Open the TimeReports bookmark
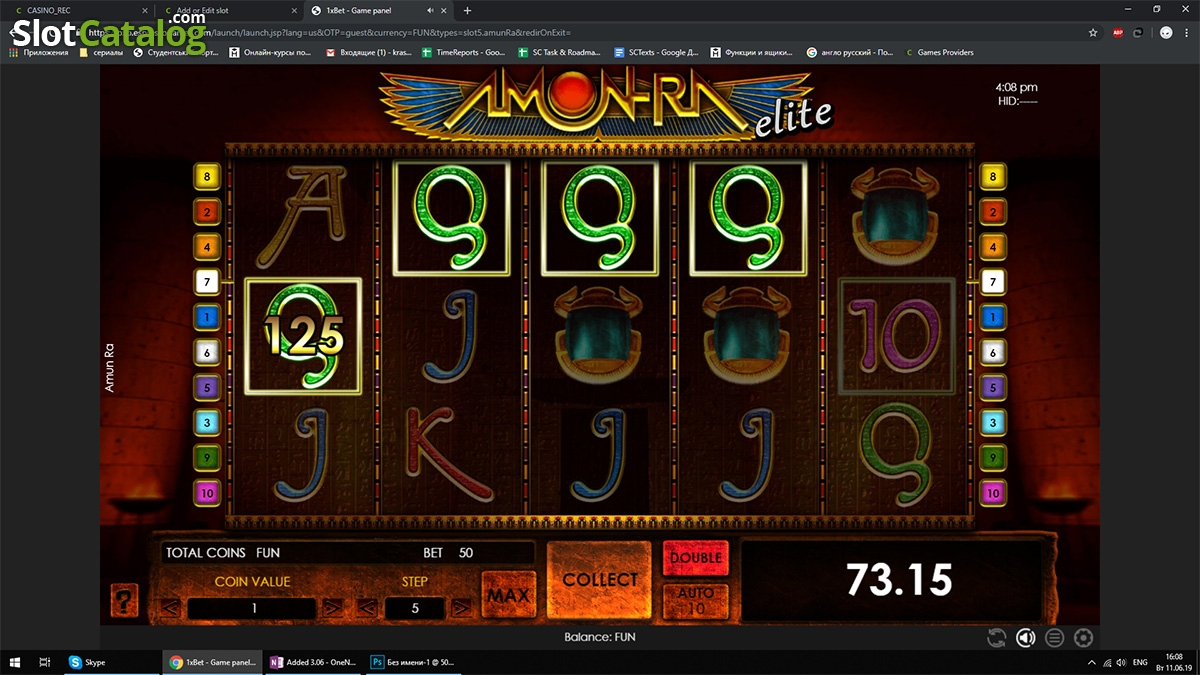The width and height of the screenshot is (1200, 675). [x=463, y=52]
